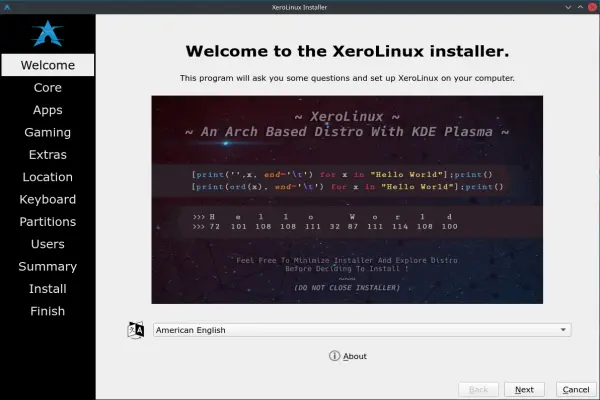Select the Welcome step in sidebar
The height and width of the screenshot is (400, 600).
[48, 65]
